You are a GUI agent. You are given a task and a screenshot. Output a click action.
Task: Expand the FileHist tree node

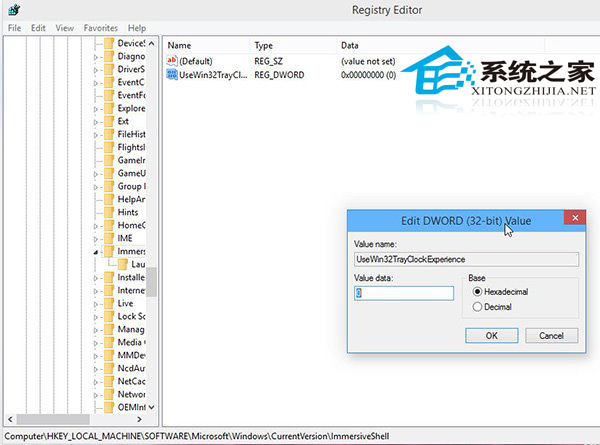tap(96, 135)
